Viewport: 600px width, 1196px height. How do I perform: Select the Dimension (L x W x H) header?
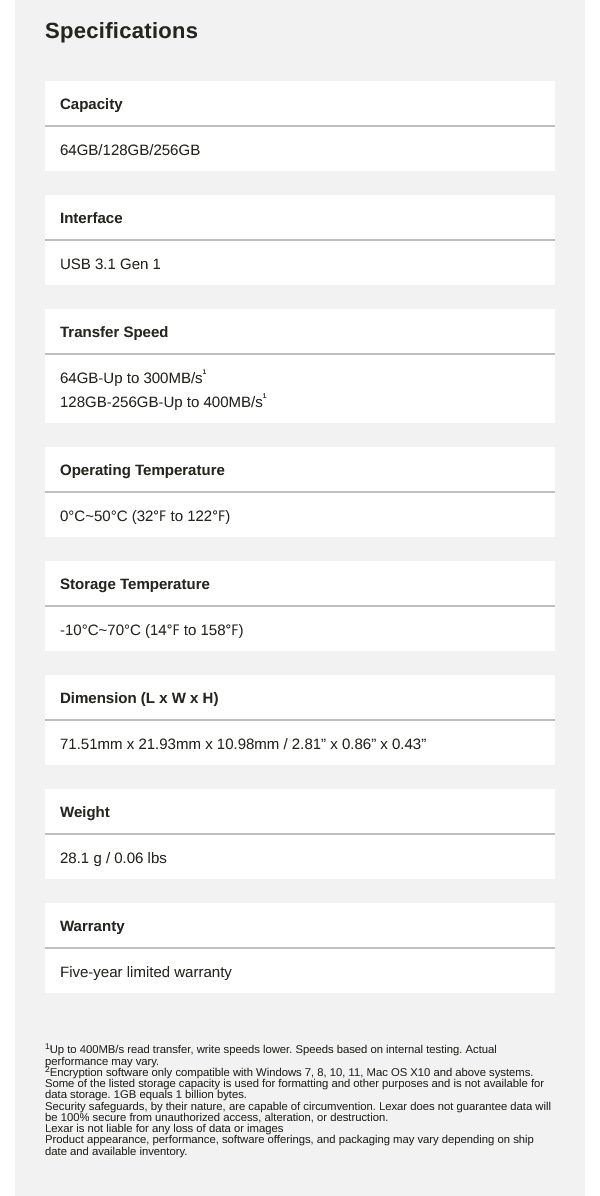pyautogui.click(x=300, y=698)
